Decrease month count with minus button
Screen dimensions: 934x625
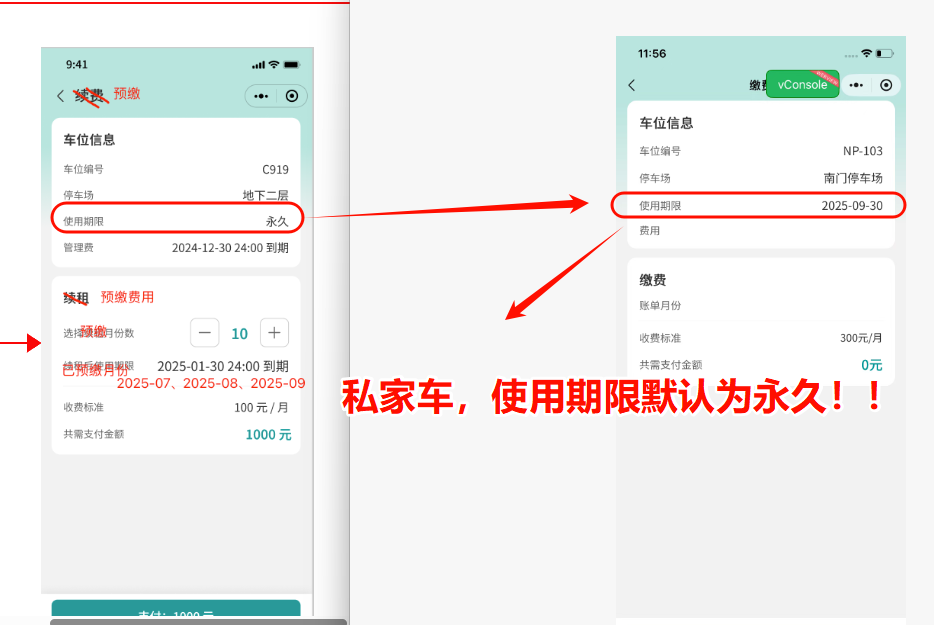click(x=205, y=333)
